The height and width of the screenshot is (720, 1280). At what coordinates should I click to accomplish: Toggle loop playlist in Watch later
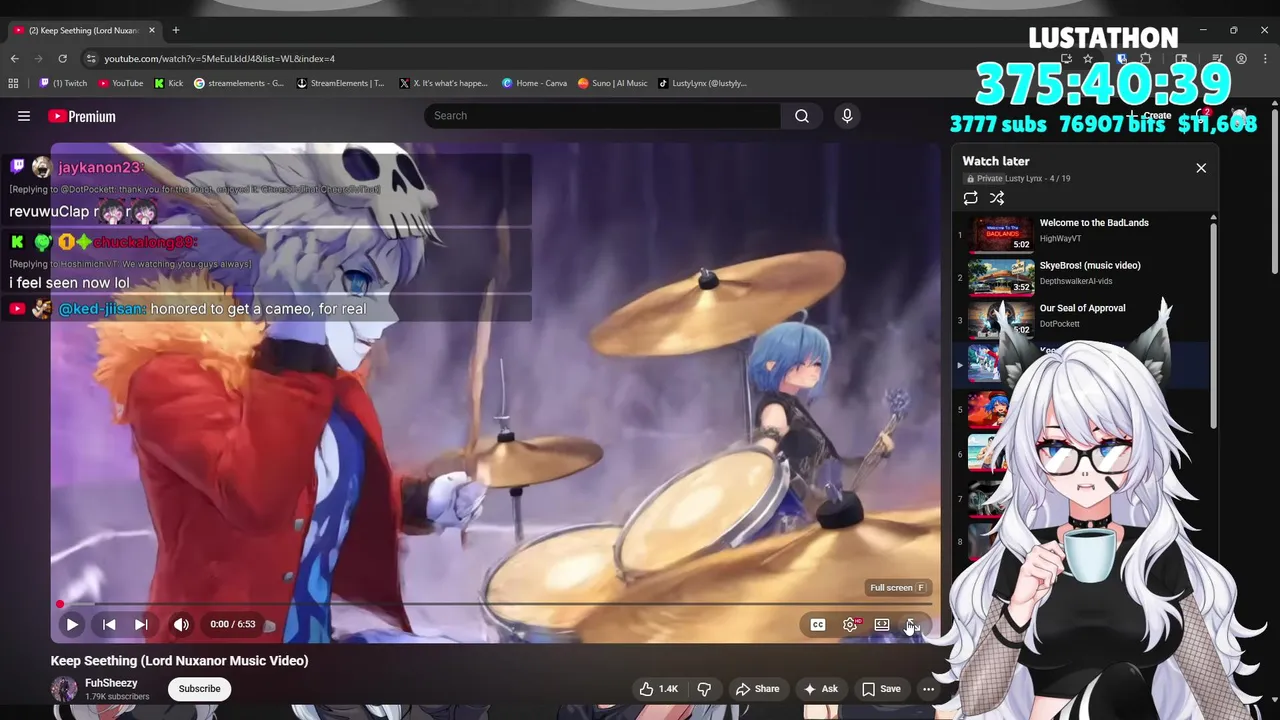970,198
